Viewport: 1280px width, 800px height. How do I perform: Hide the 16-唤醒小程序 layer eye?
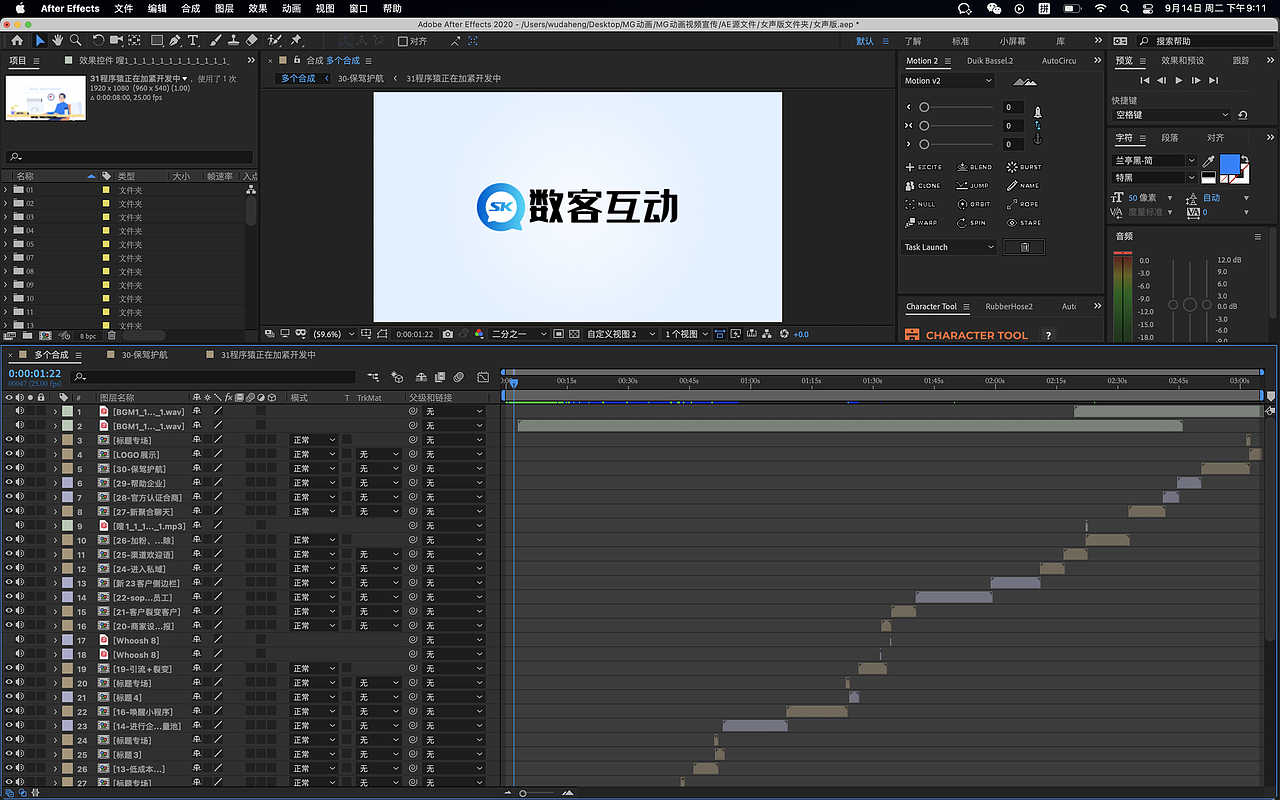click(x=9, y=711)
